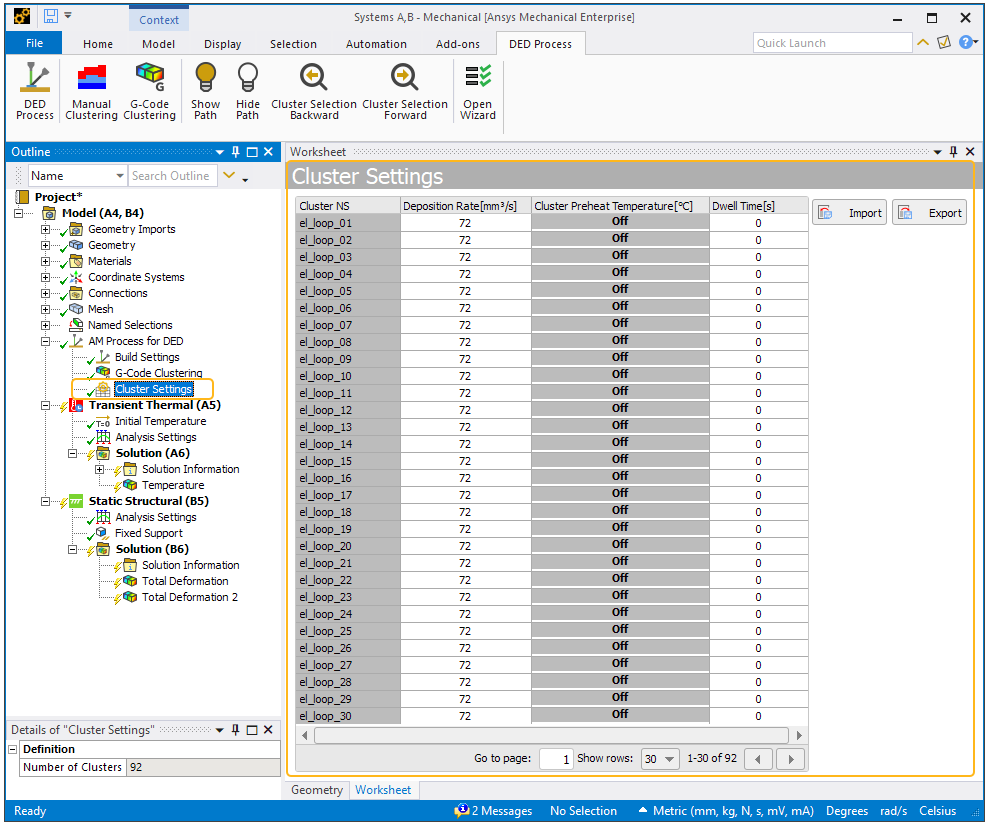Switch to the Automation ribbon tab
This screenshot has width=989, height=826.
[x=376, y=44]
